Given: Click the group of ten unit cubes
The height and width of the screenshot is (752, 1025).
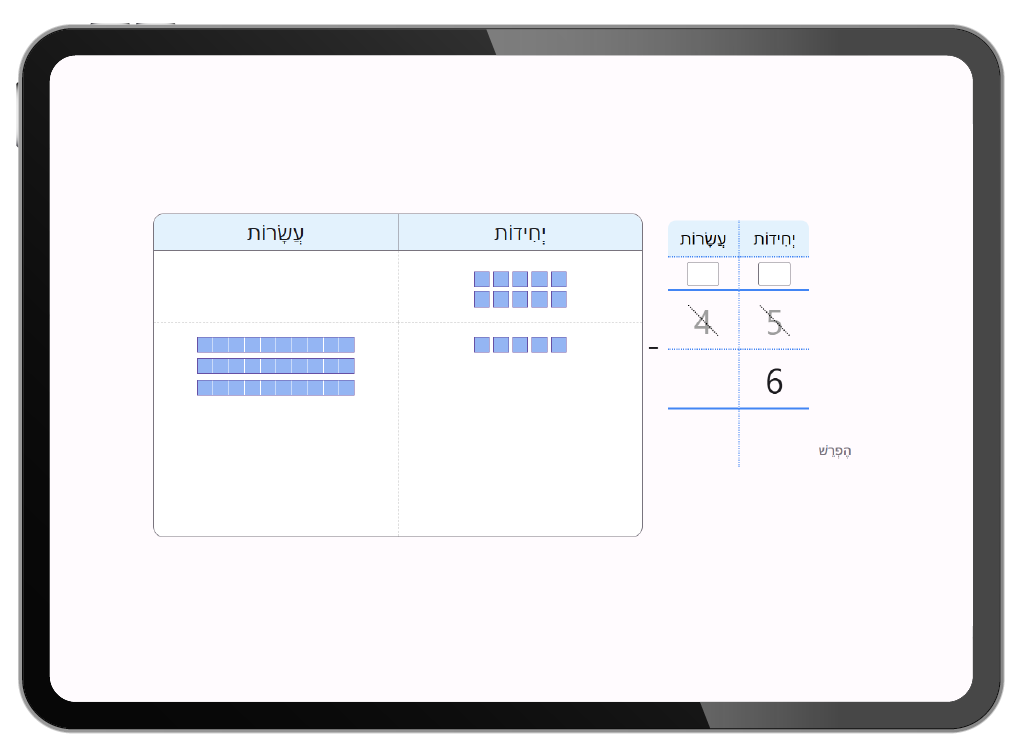Looking at the screenshot, I should pos(520,289).
